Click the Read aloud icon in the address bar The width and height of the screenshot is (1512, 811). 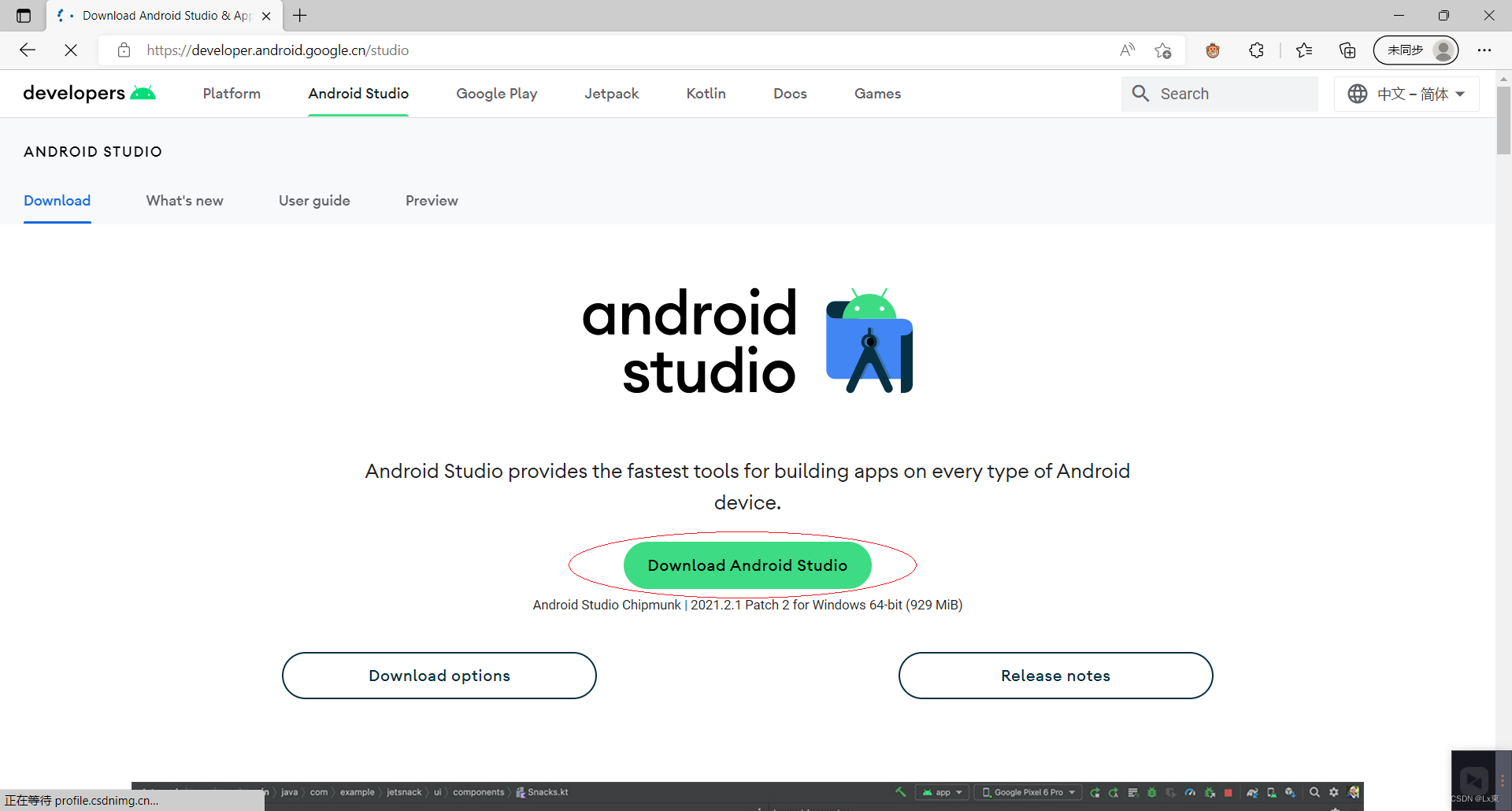click(x=1127, y=50)
